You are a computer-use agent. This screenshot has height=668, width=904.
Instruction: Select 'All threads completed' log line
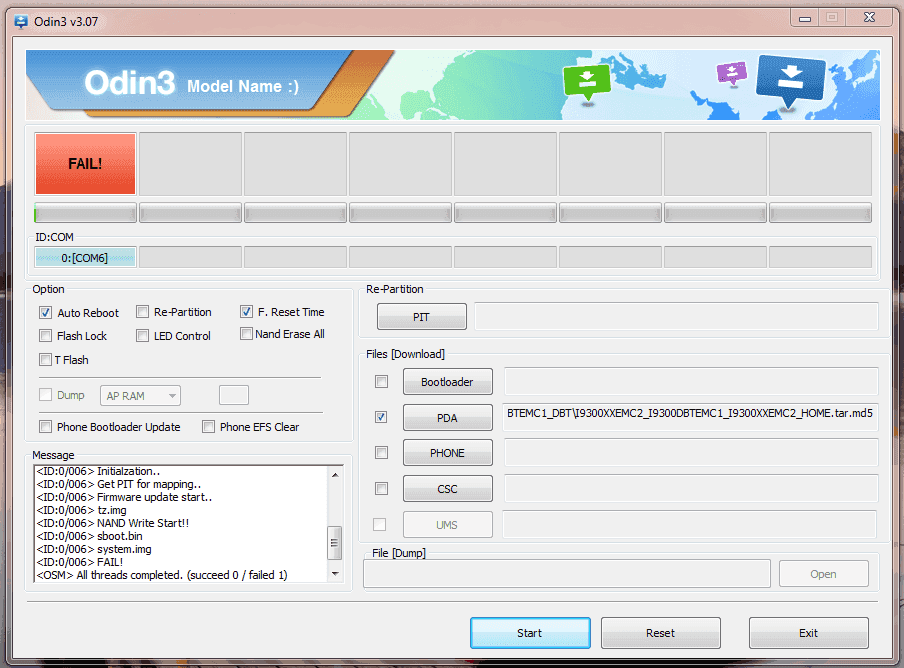[x=162, y=575]
